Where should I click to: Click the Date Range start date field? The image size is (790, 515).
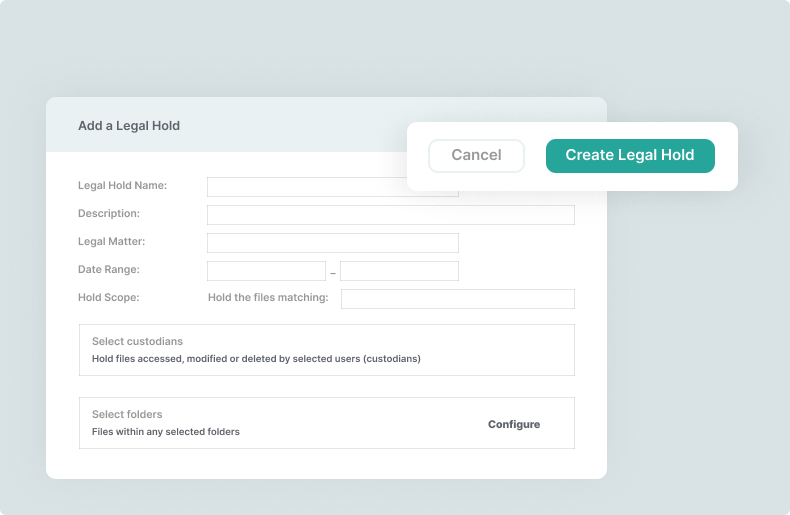click(x=266, y=271)
